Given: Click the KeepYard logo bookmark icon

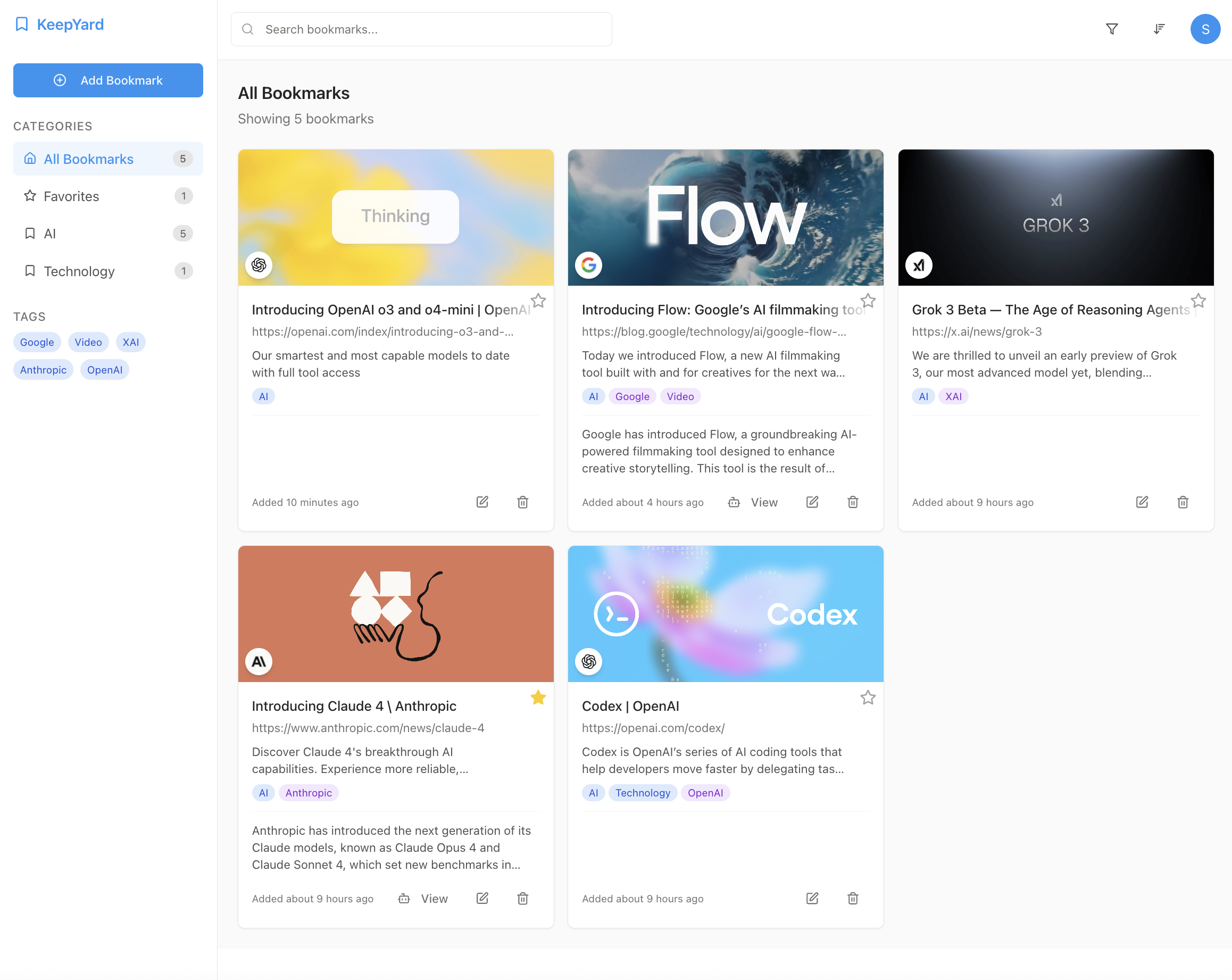Looking at the screenshot, I should point(22,24).
